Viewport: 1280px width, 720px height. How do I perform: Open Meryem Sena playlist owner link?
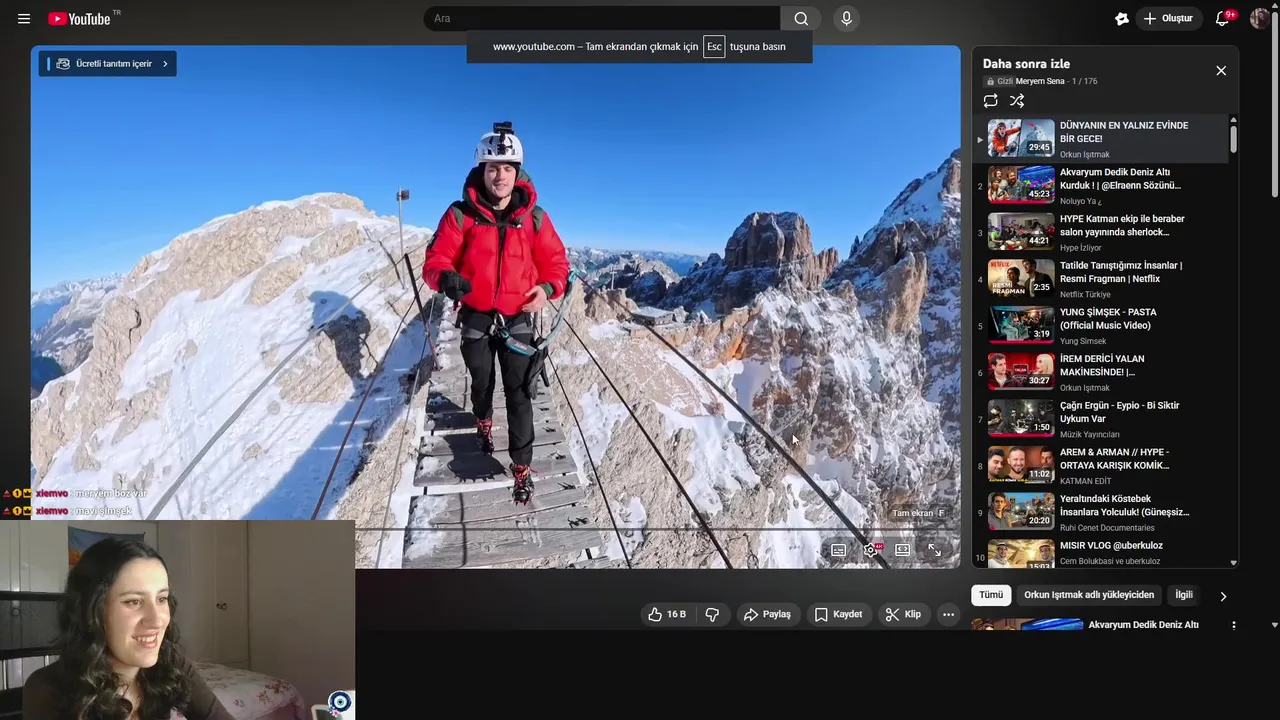coord(1040,81)
